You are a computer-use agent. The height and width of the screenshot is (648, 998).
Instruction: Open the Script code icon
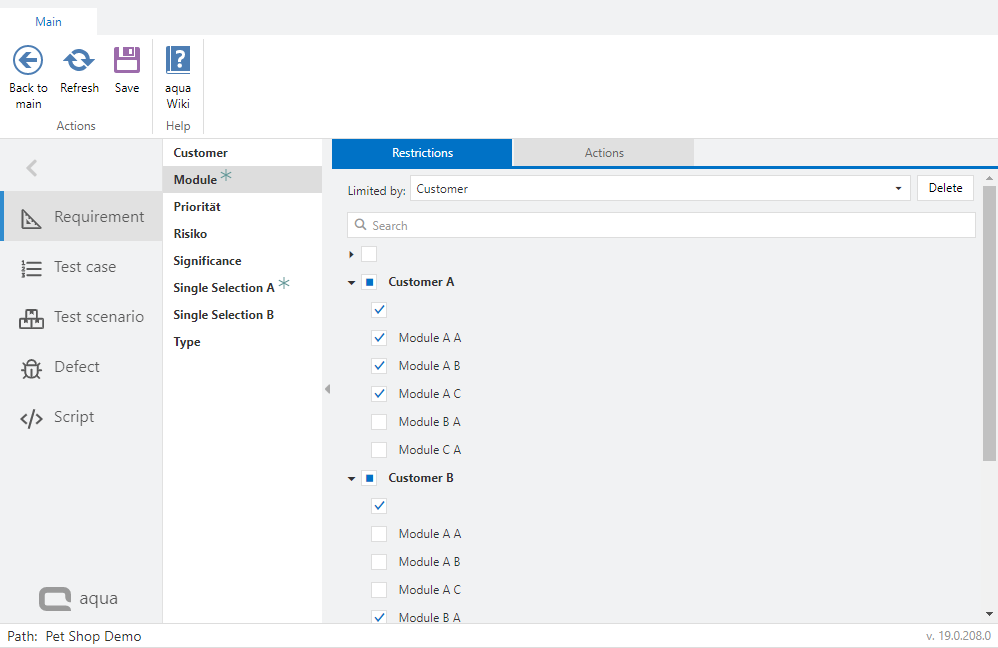[x=31, y=417]
